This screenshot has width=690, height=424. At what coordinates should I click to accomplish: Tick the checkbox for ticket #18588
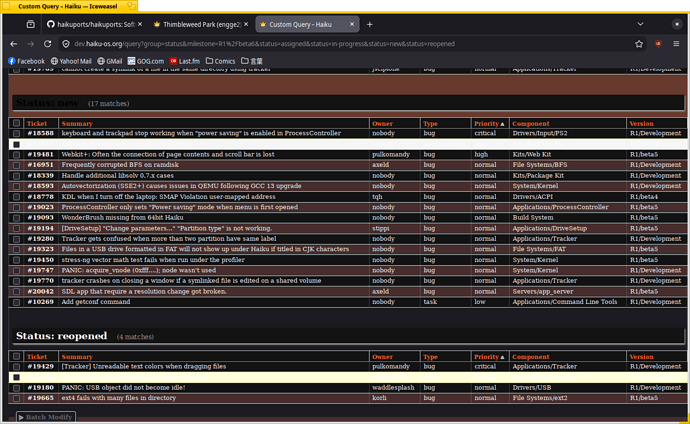pos(16,133)
